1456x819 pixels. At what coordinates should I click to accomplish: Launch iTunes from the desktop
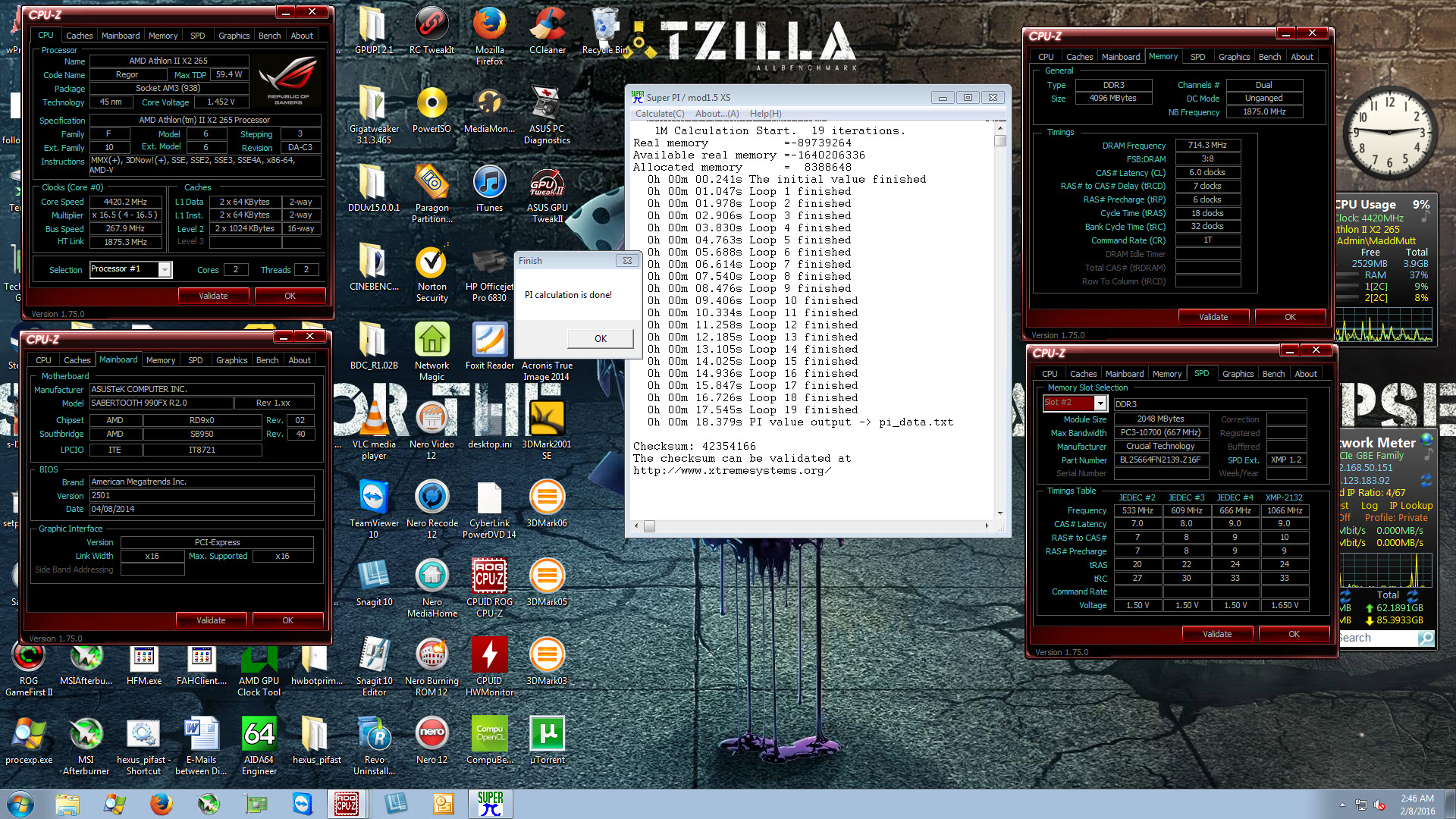pyautogui.click(x=489, y=188)
